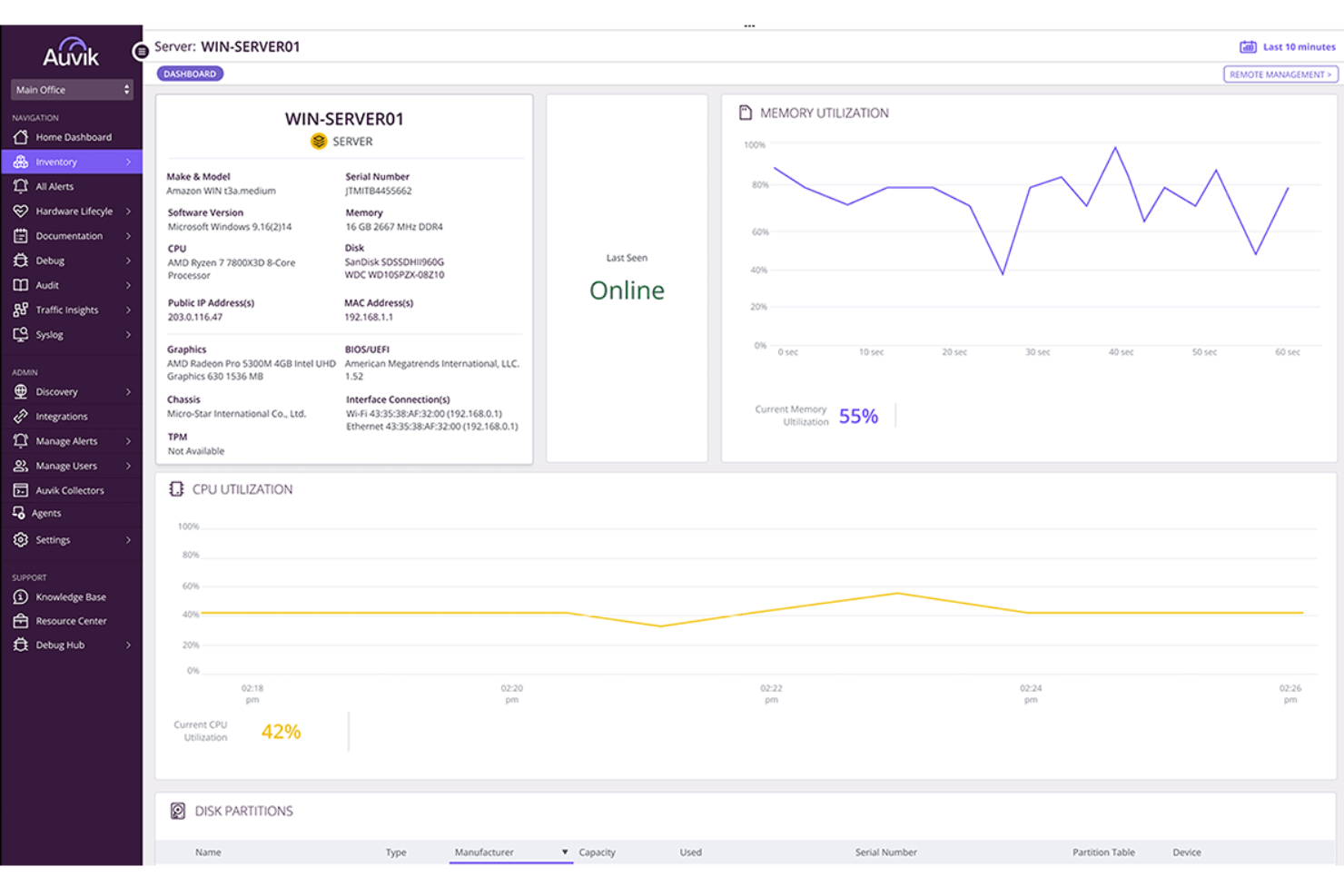Open the Inventory section icon
The width and height of the screenshot is (1344, 896).
(20, 162)
